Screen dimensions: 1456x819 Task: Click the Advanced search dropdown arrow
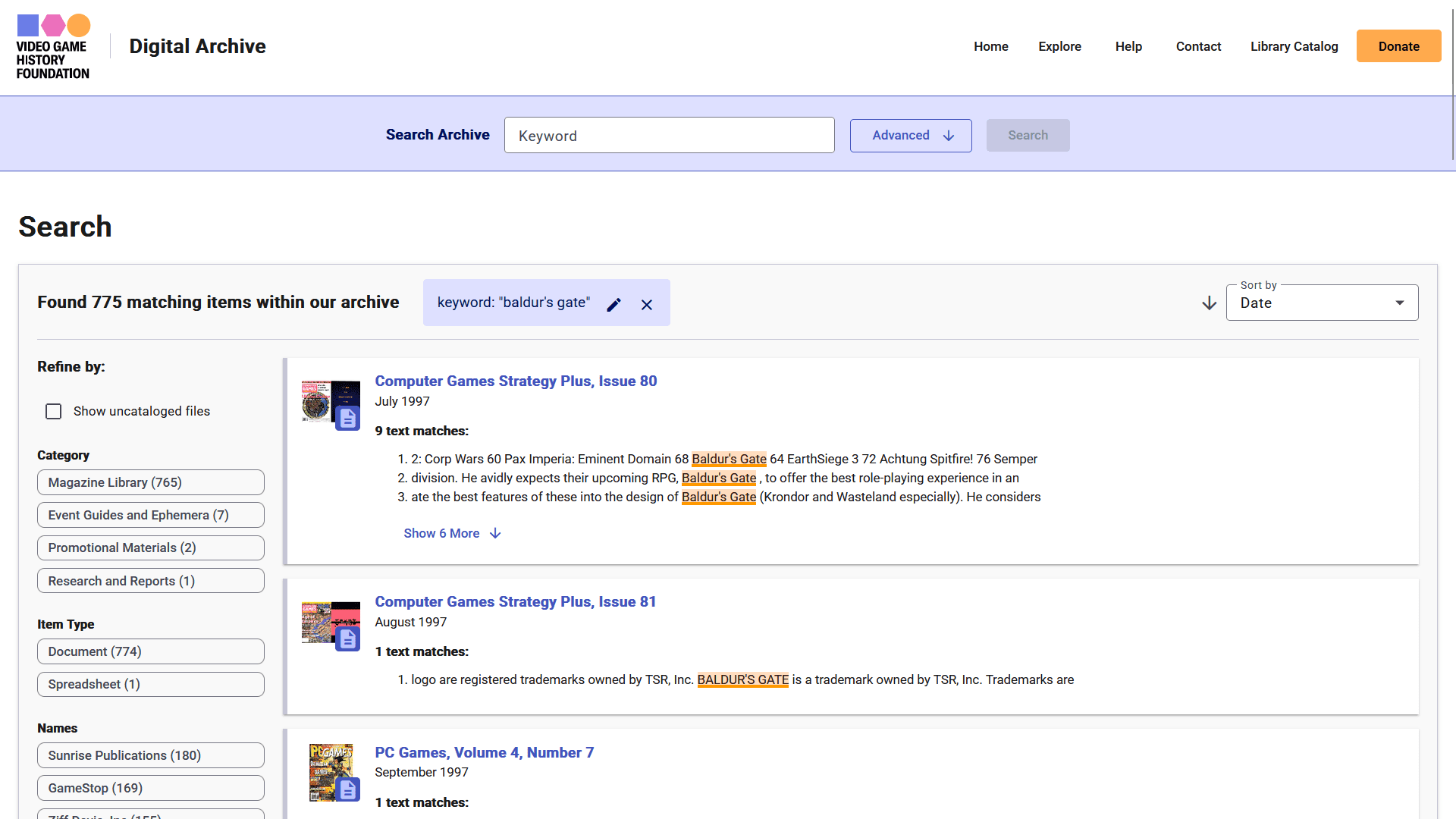(949, 135)
